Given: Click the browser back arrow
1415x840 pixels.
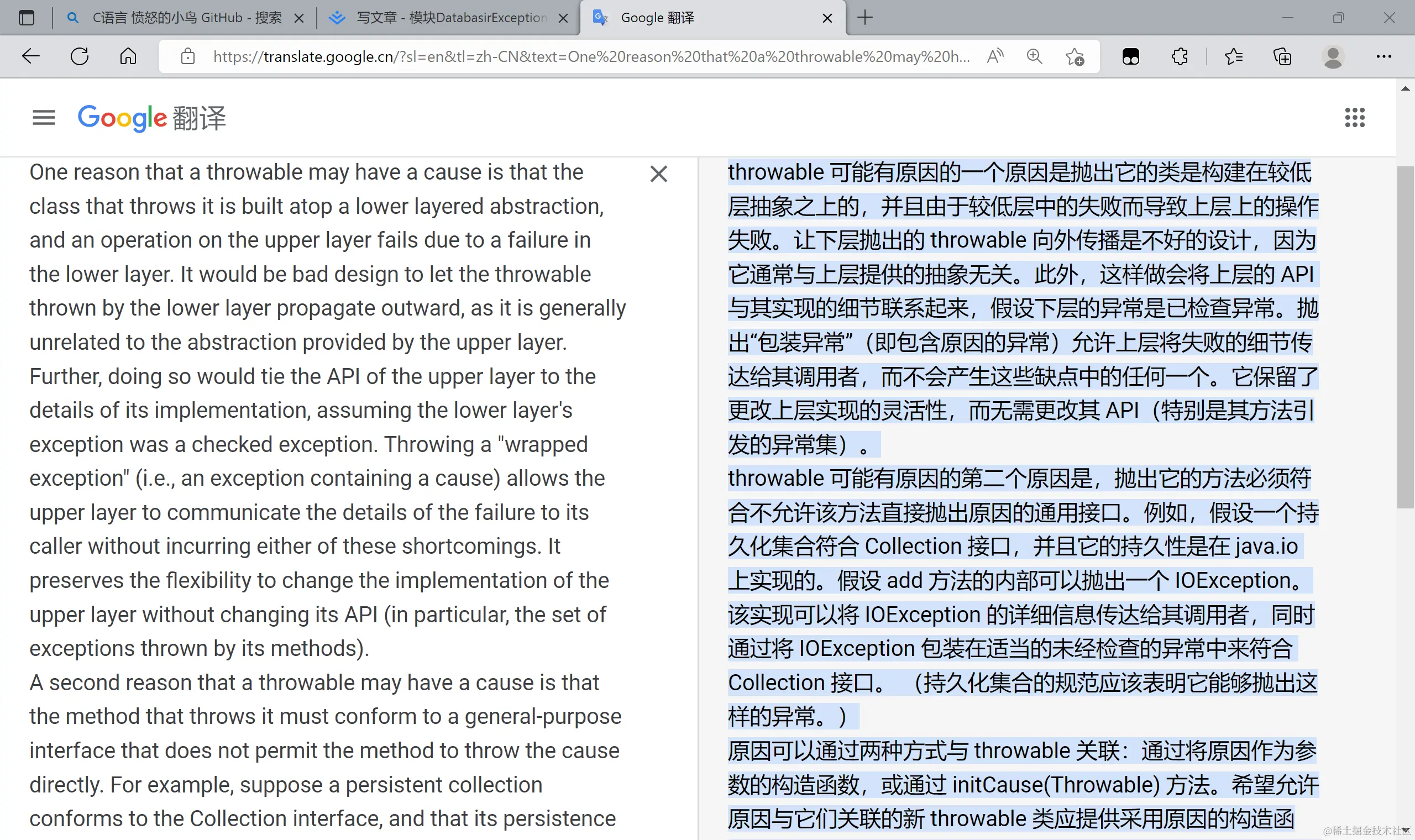Looking at the screenshot, I should 30,56.
